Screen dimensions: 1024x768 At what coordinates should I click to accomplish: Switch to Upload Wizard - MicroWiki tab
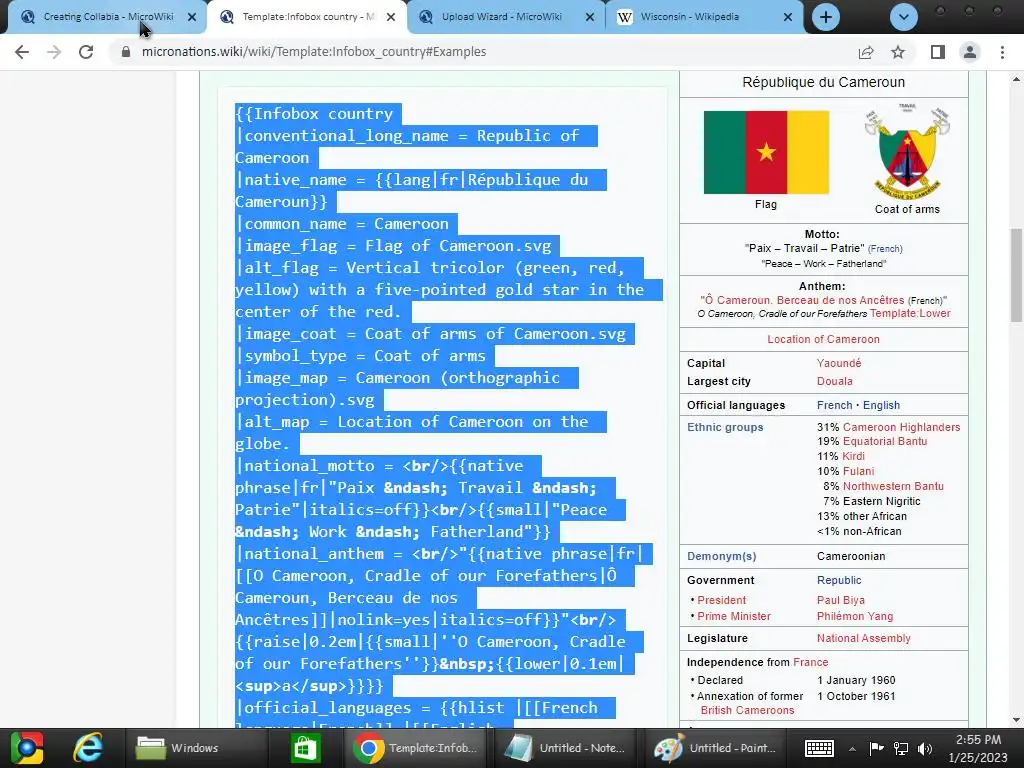tap(506, 17)
